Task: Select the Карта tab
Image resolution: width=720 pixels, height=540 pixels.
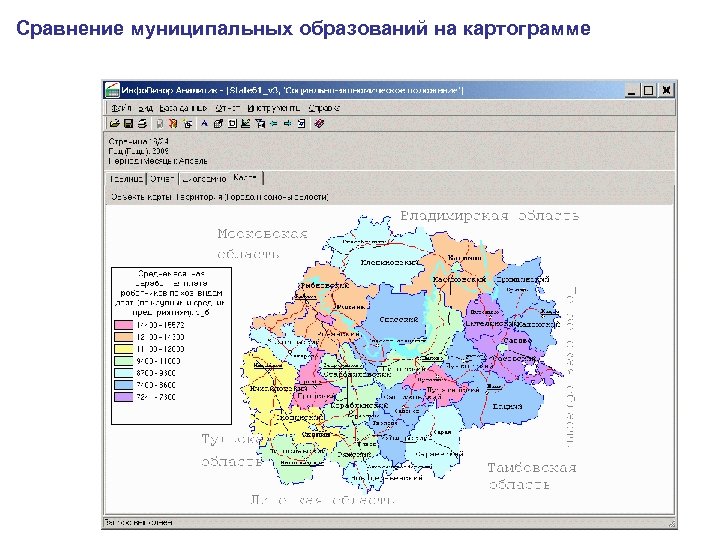Action: tap(246, 178)
